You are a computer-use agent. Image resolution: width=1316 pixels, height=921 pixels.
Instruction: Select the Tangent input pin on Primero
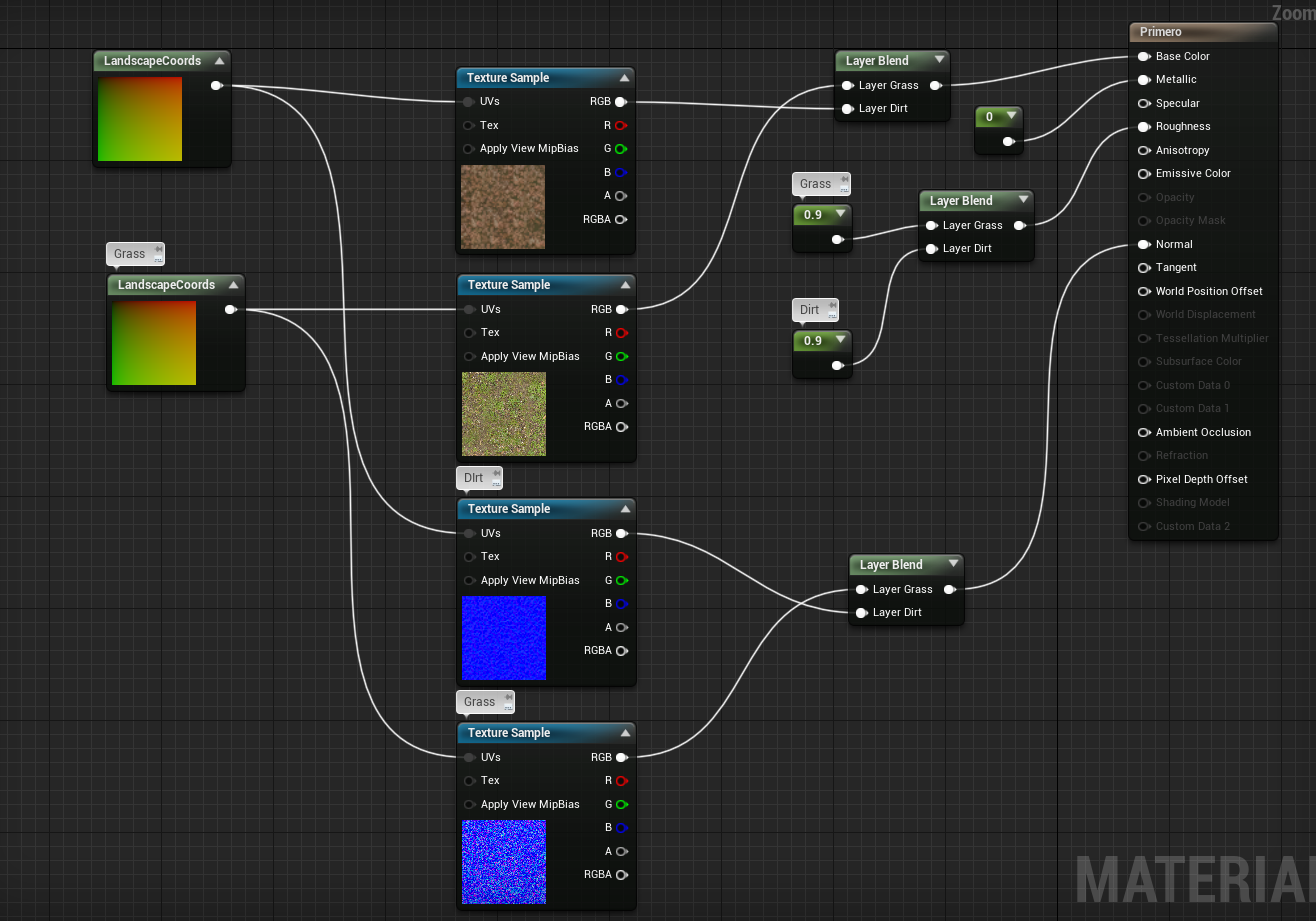[x=1144, y=267]
